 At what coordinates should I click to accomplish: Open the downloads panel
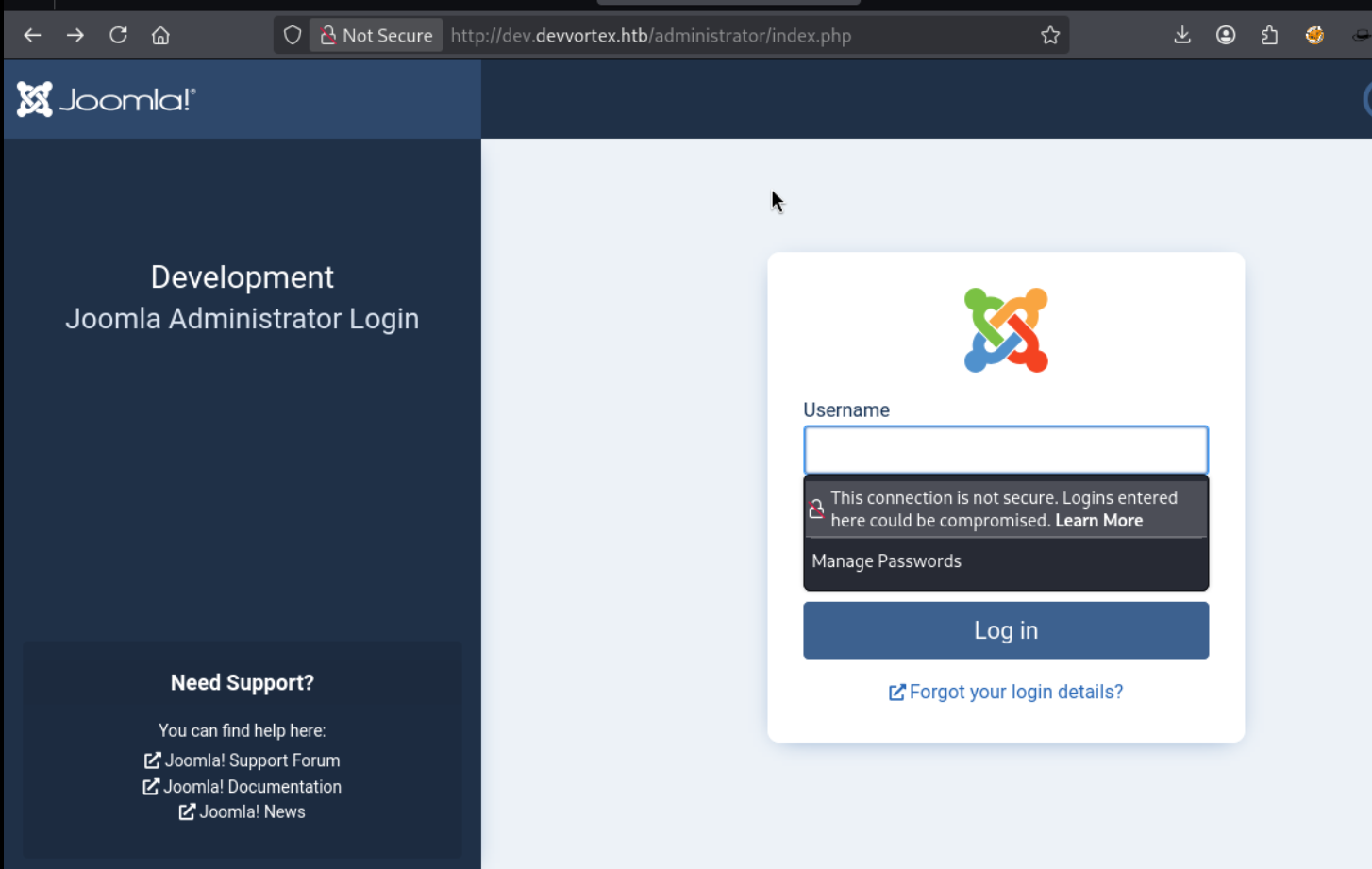point(1182,36)
